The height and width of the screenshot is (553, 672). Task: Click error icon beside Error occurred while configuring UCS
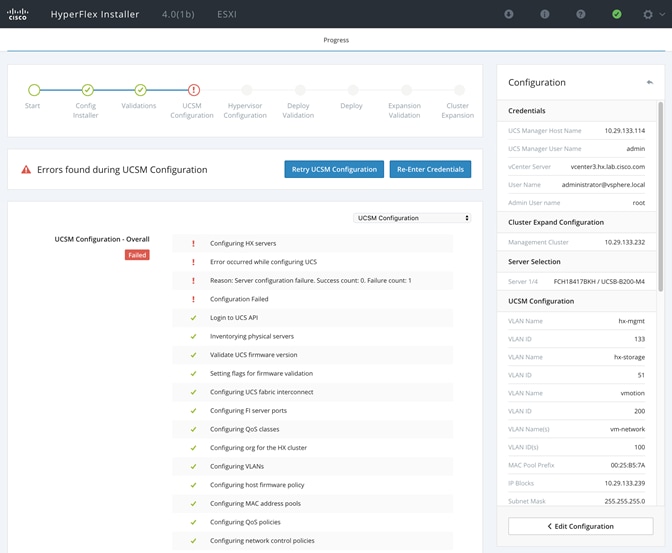[x=193, y=262]
